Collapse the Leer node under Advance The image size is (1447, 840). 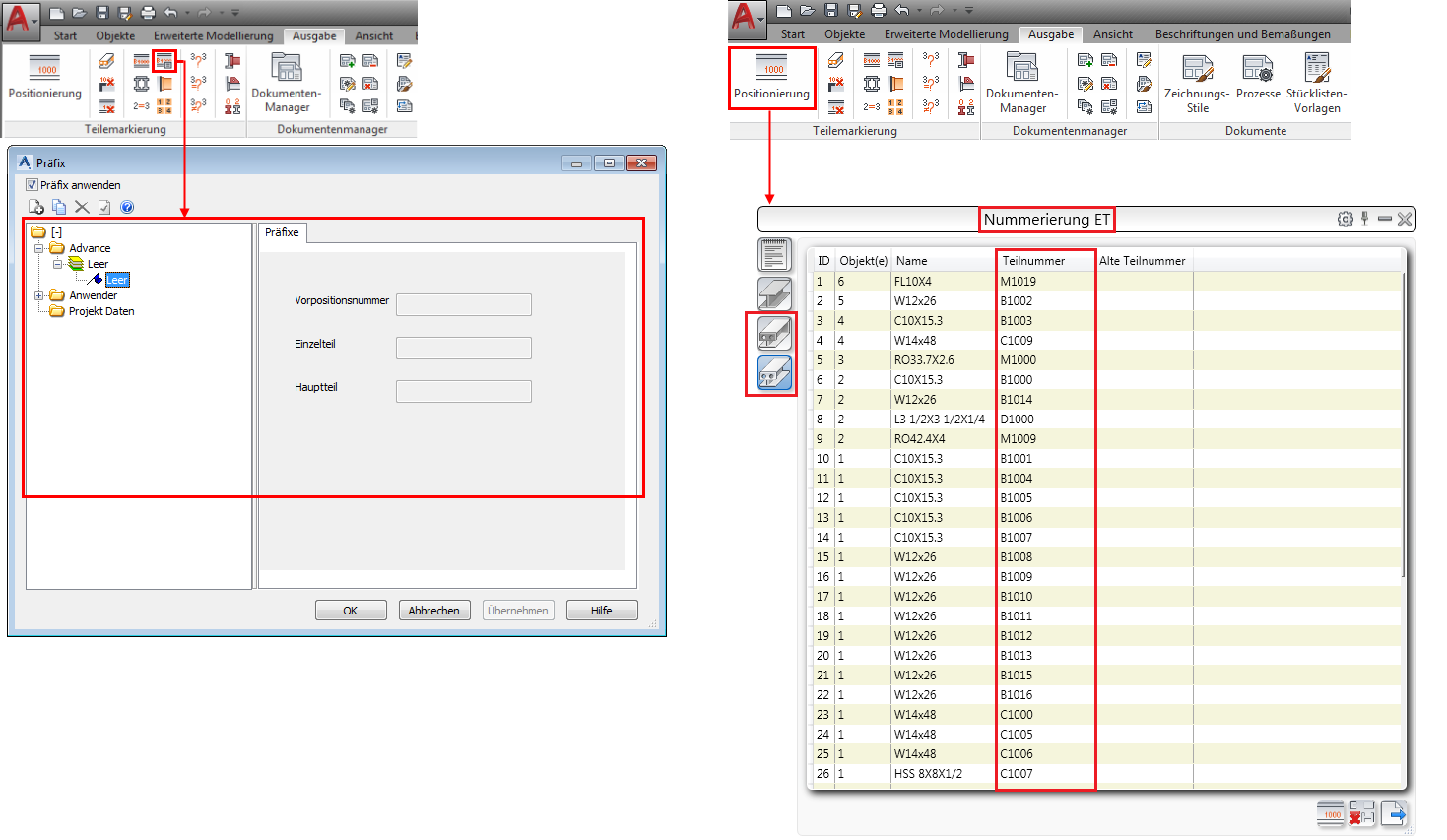pos(57,264)
